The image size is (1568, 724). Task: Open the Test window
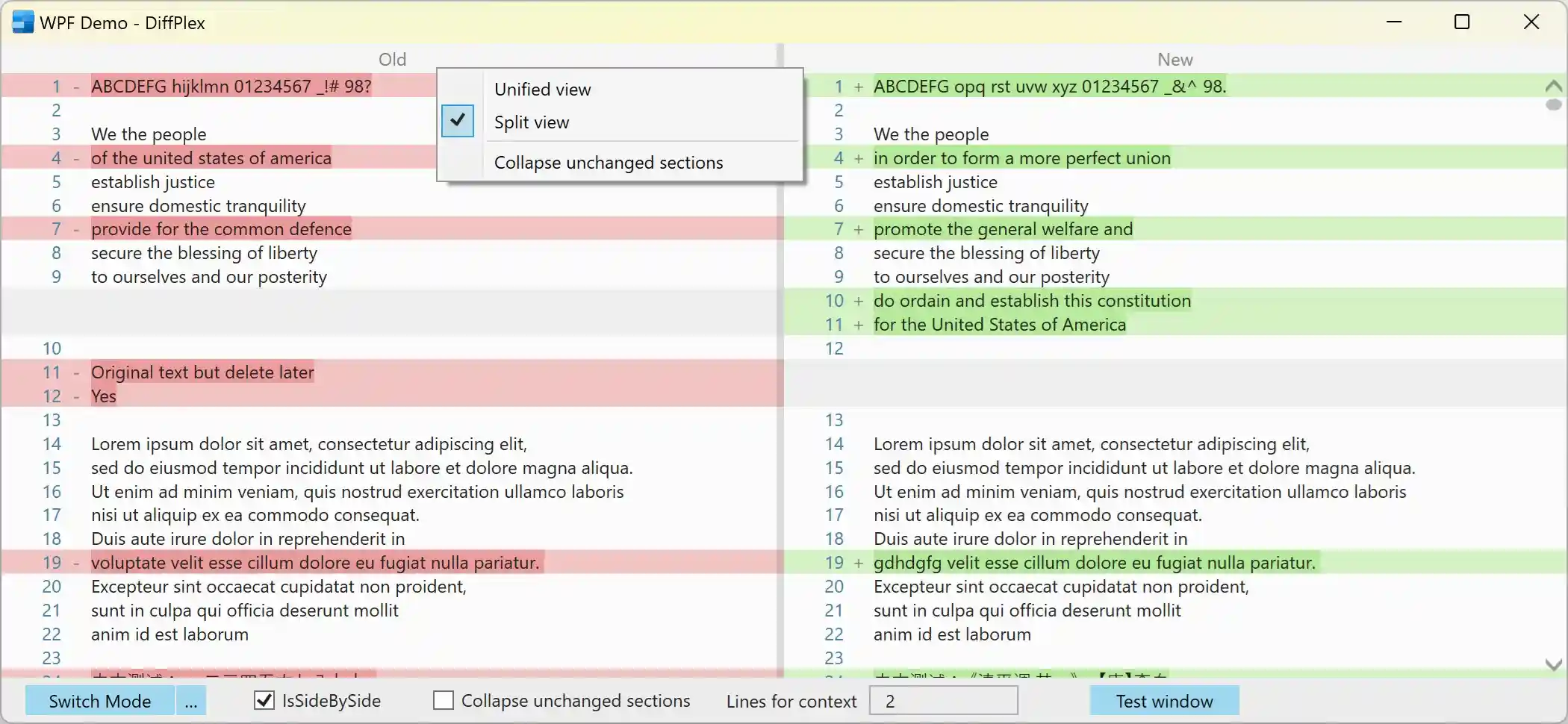1163,700
